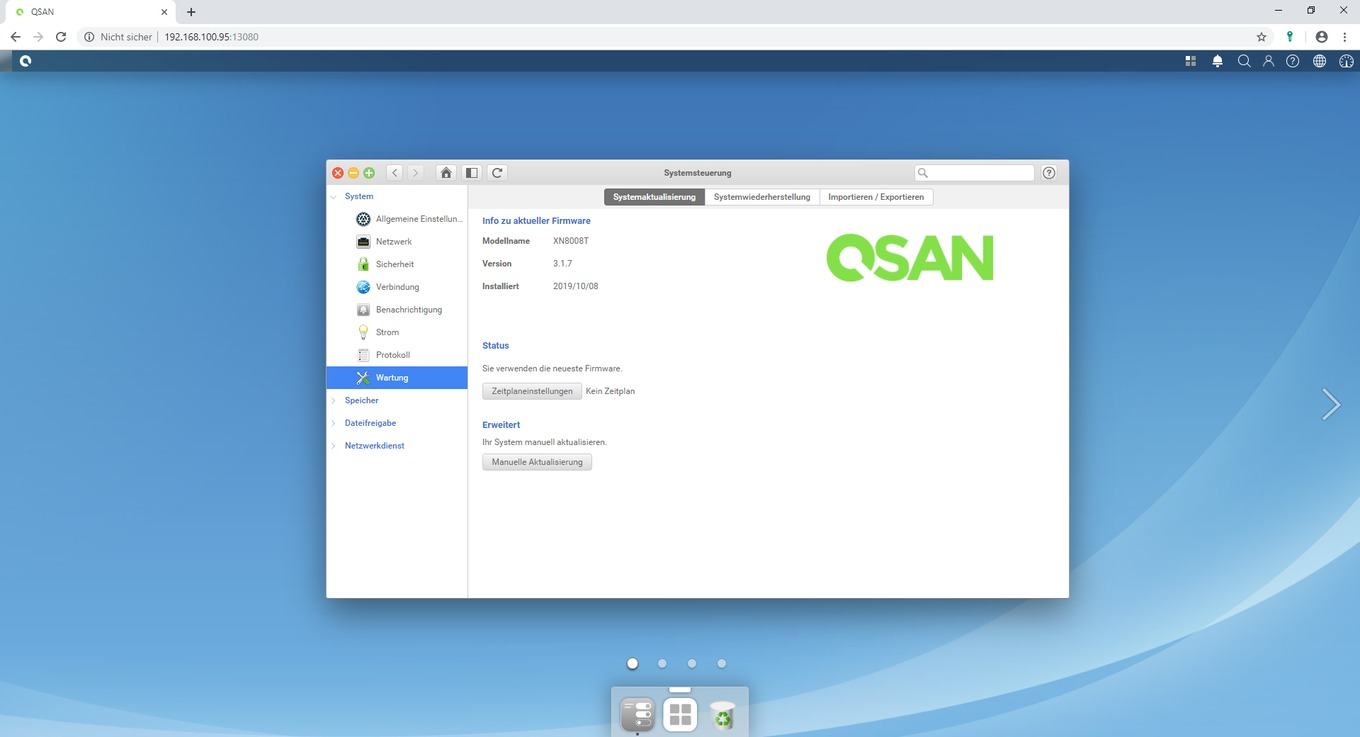
Task: Open the language globe icon
Action: coord(1320,61)
